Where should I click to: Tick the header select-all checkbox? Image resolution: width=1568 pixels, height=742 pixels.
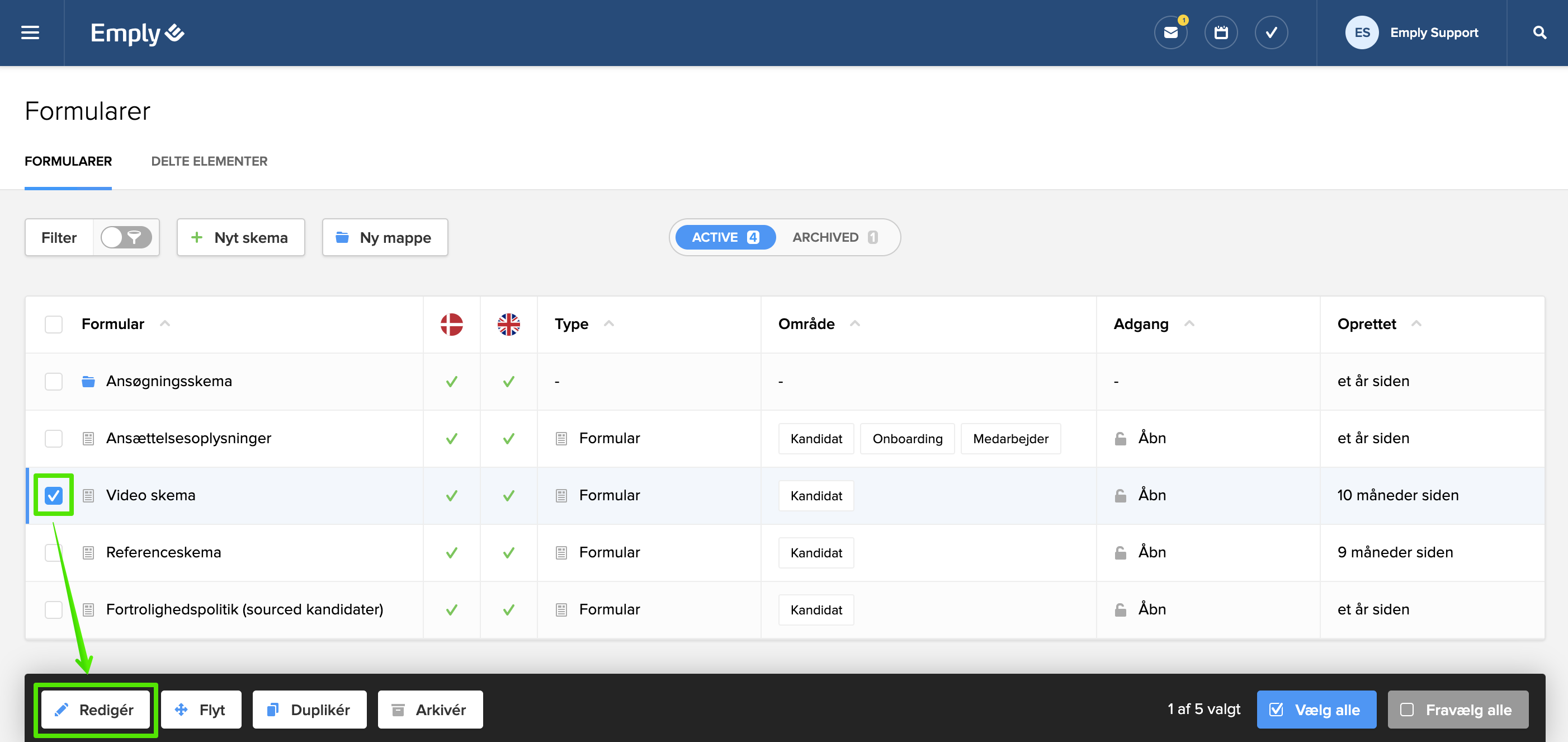[54, 324]
